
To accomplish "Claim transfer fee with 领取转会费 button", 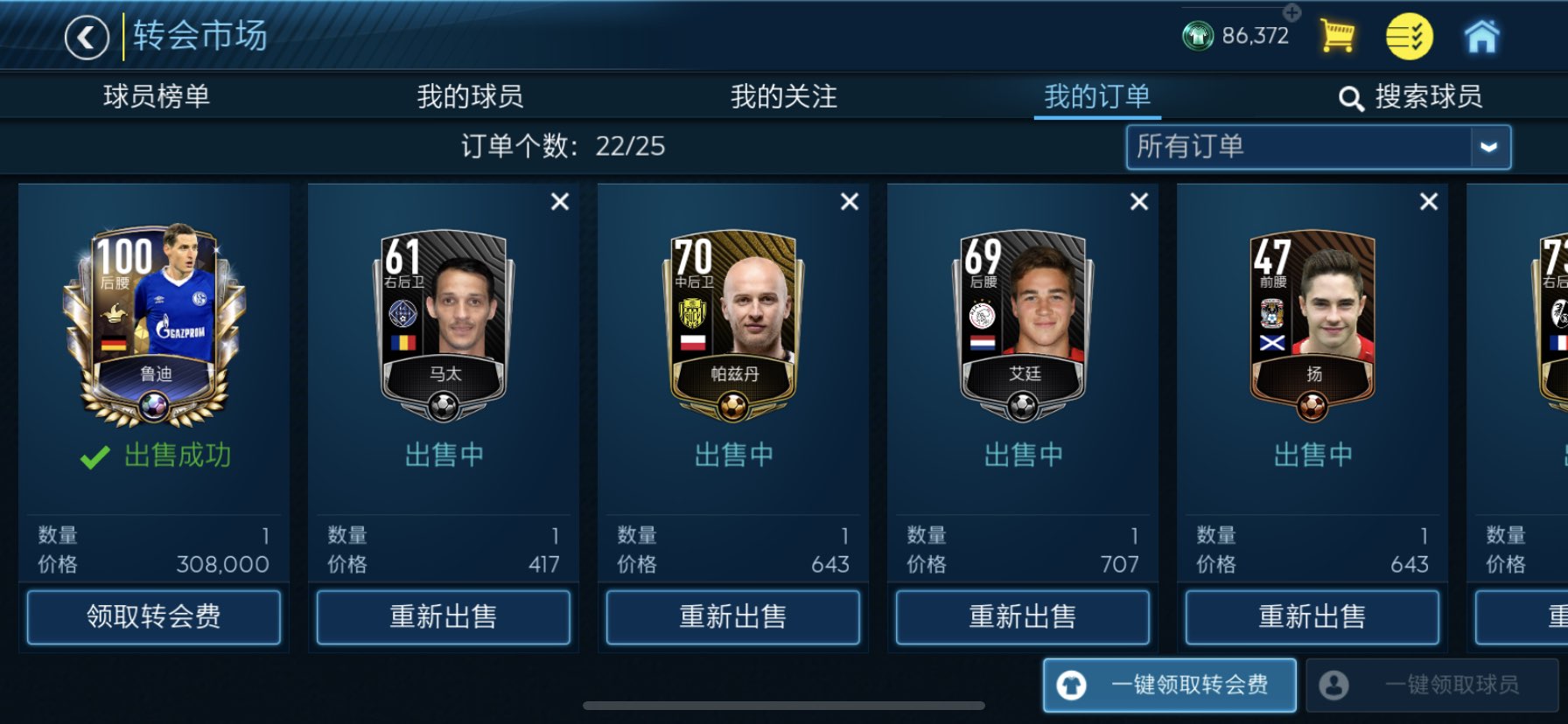I will (154, 616).
